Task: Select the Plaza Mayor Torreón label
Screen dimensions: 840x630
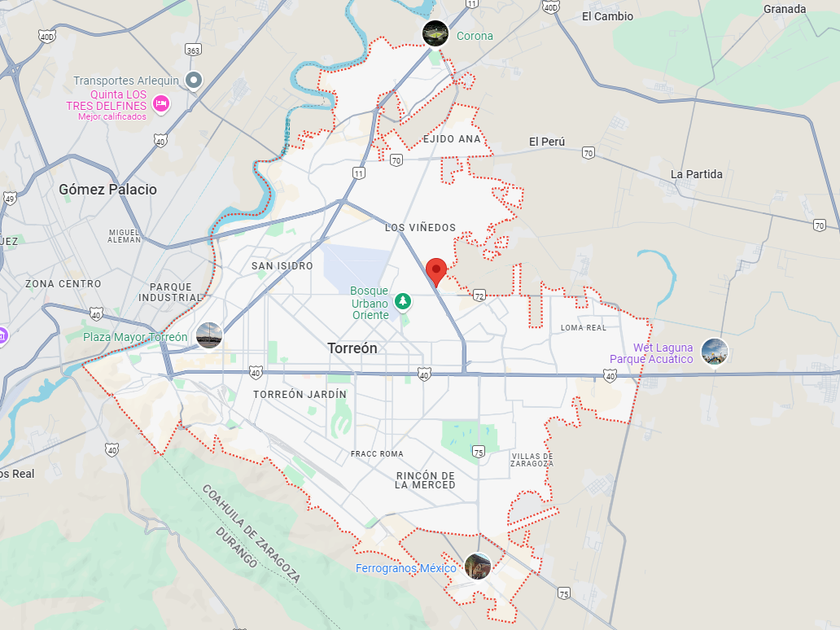Action: coord(135,337)
